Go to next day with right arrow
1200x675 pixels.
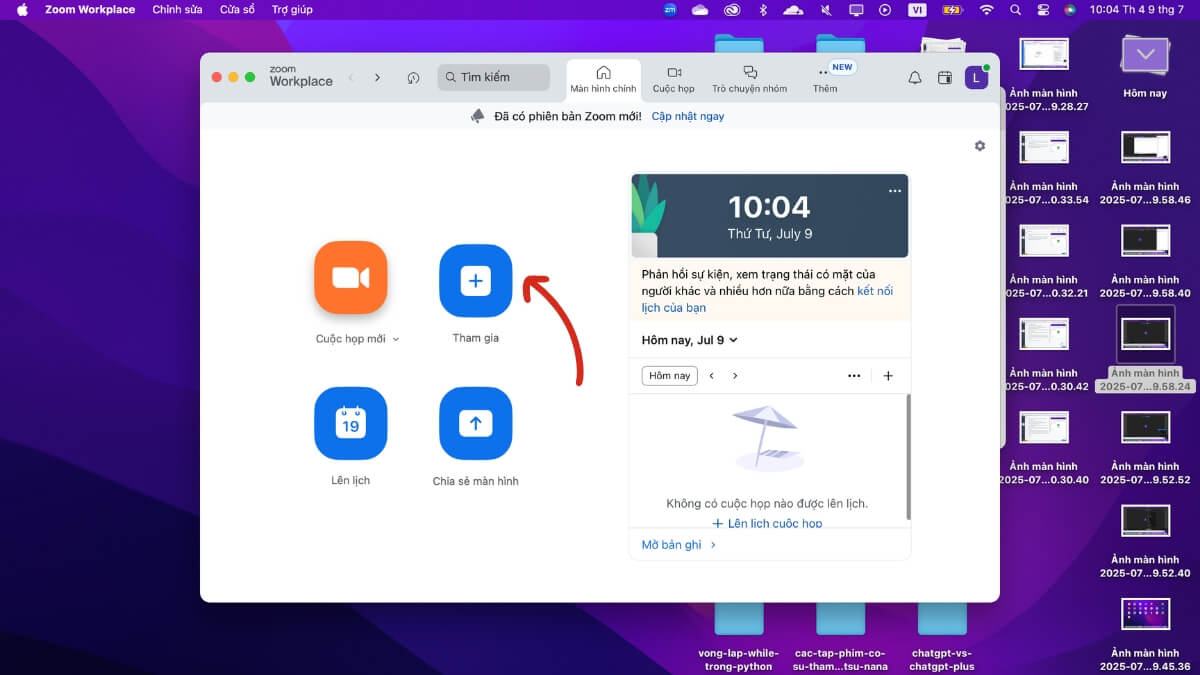pyautogui.click(x=735, y=376)
